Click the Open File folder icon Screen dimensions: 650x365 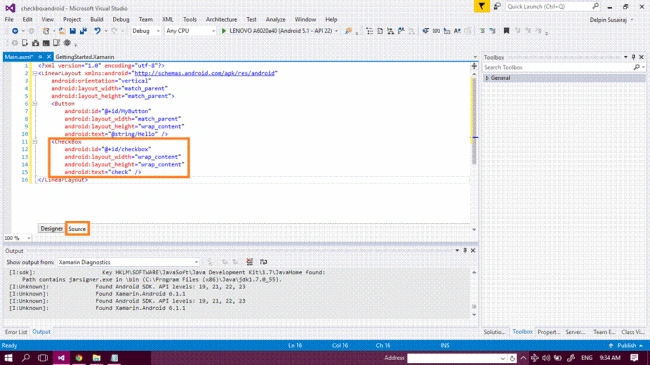62,31
